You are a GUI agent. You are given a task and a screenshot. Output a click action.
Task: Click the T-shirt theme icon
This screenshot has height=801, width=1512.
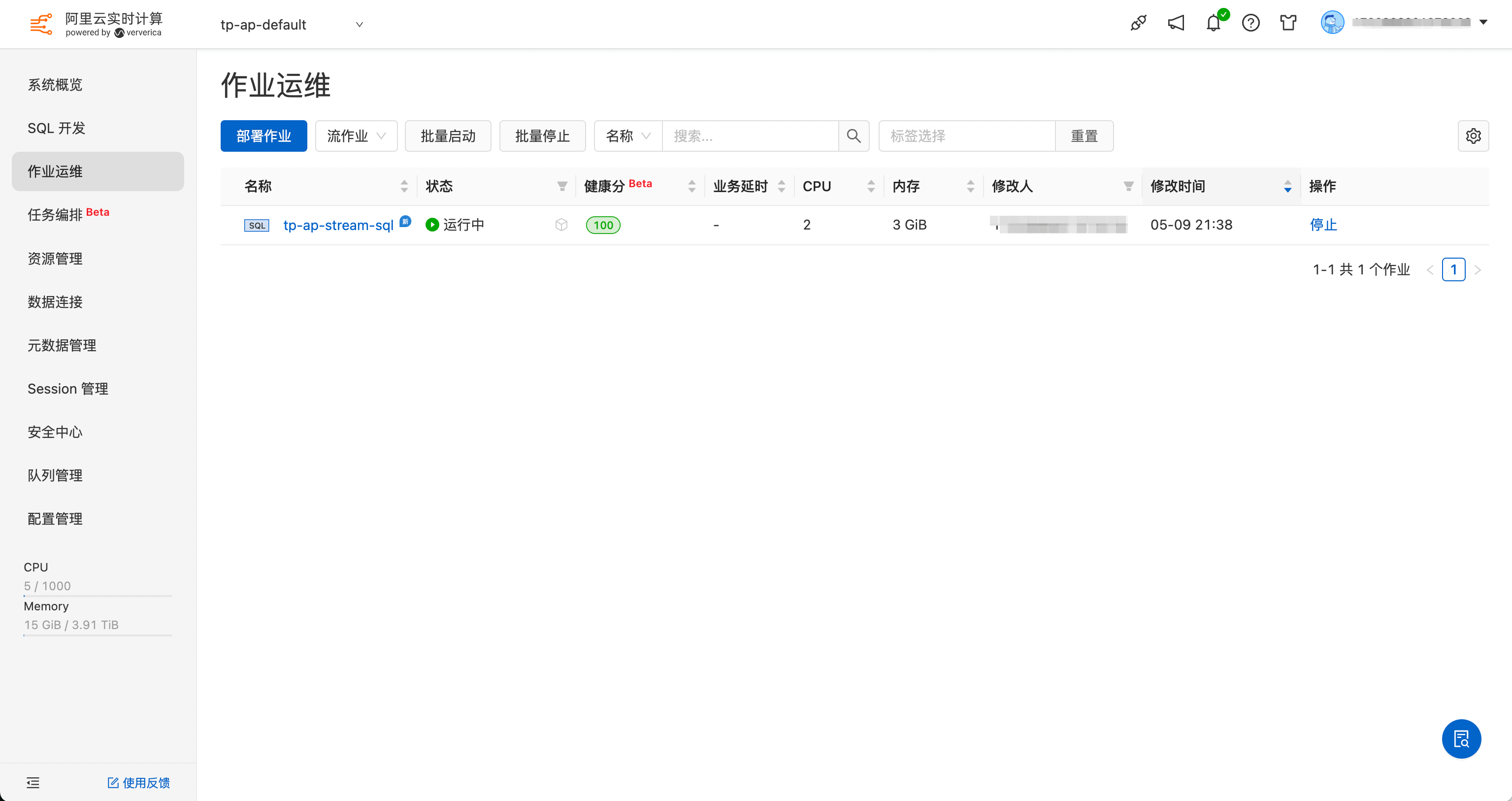(1288, 24)
